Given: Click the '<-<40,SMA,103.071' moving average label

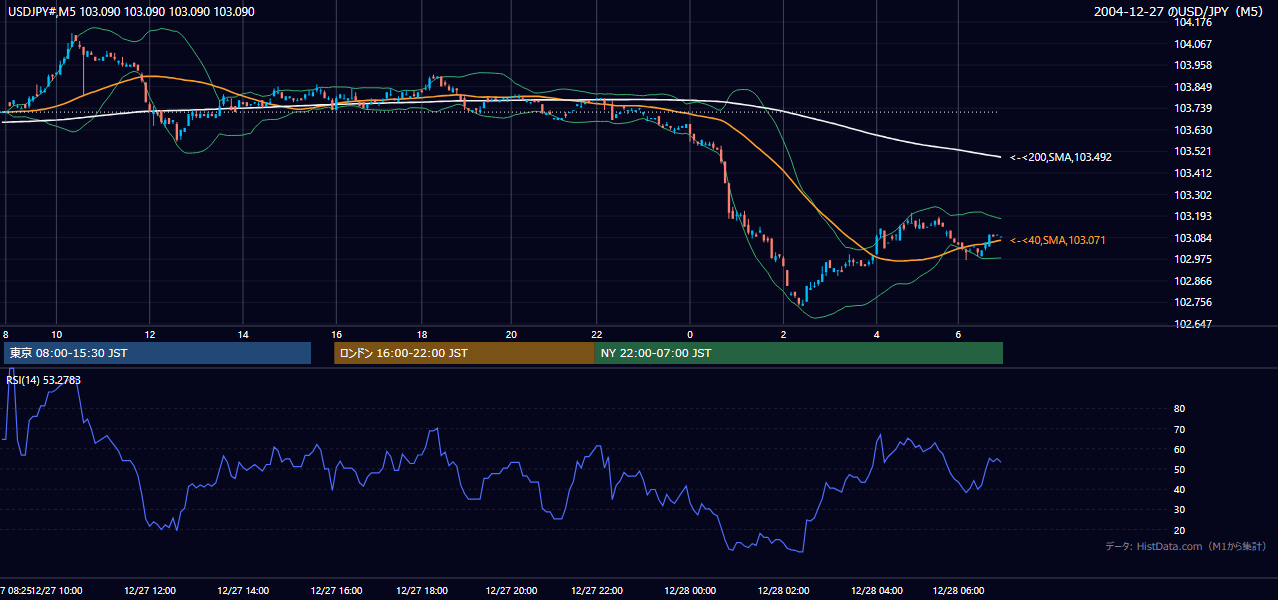Looking at the screenshot, I should 1058,240.
